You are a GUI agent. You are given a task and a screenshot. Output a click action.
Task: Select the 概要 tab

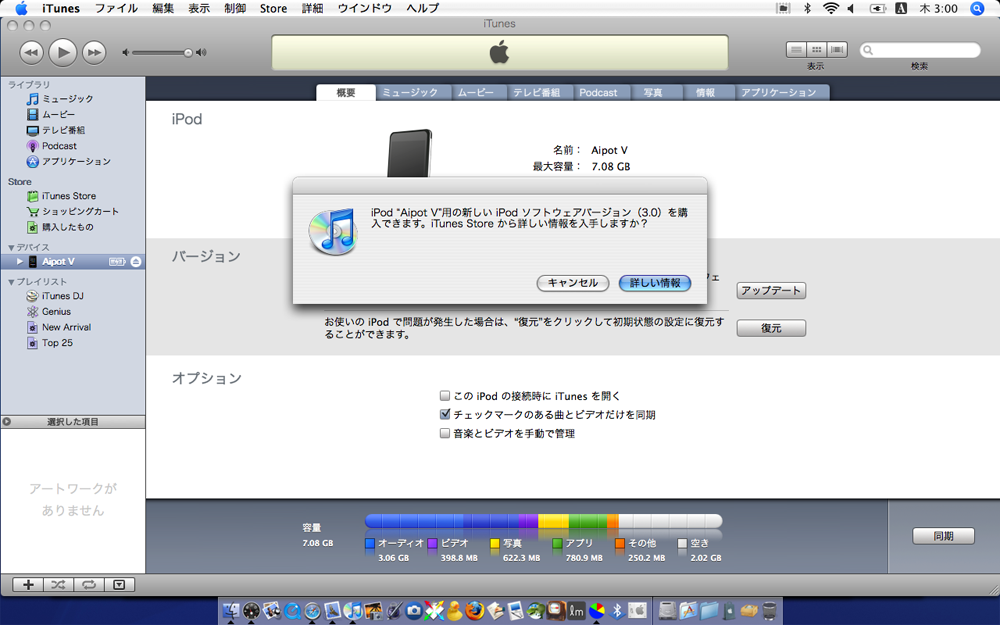click(346, 92)
